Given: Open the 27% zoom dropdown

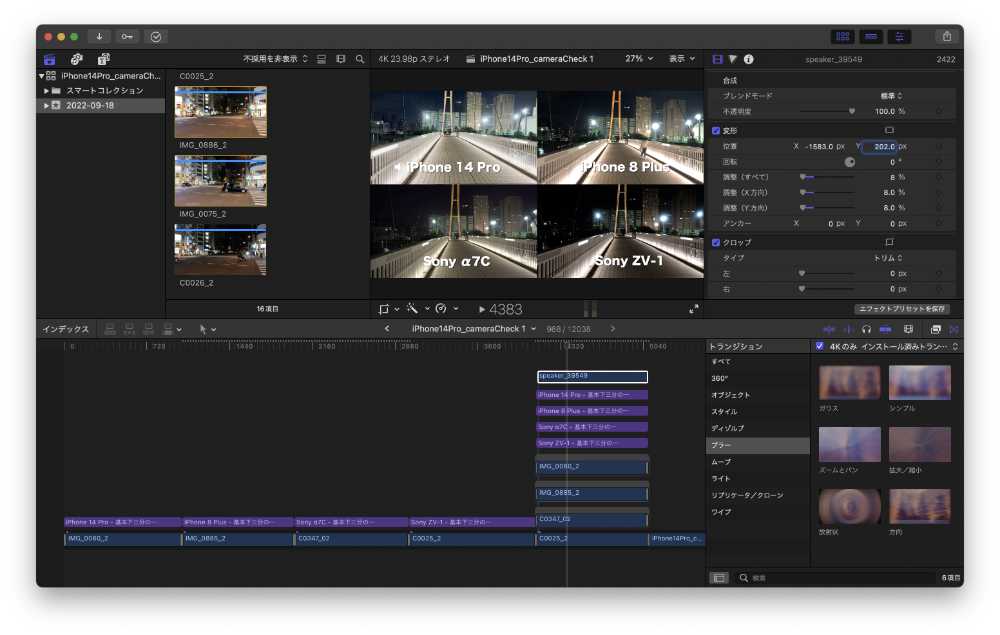Looking at the screenshot, I should (639, 59).
